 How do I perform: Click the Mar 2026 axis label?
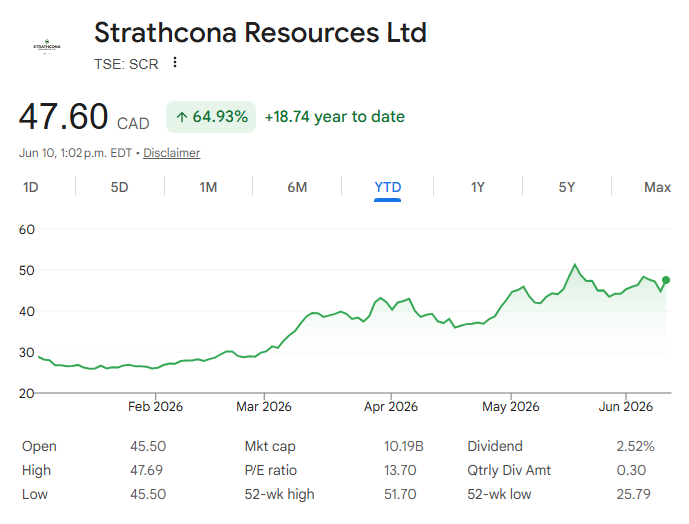pos(264,407)
